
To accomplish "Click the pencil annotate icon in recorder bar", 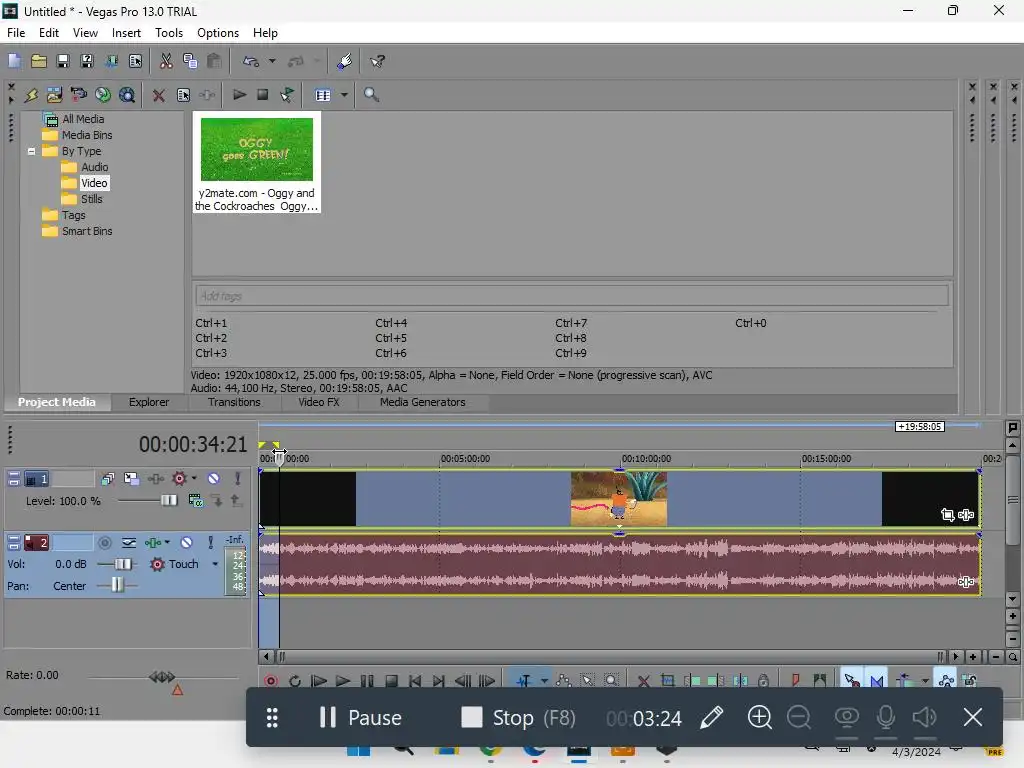I will click(712, 718).
